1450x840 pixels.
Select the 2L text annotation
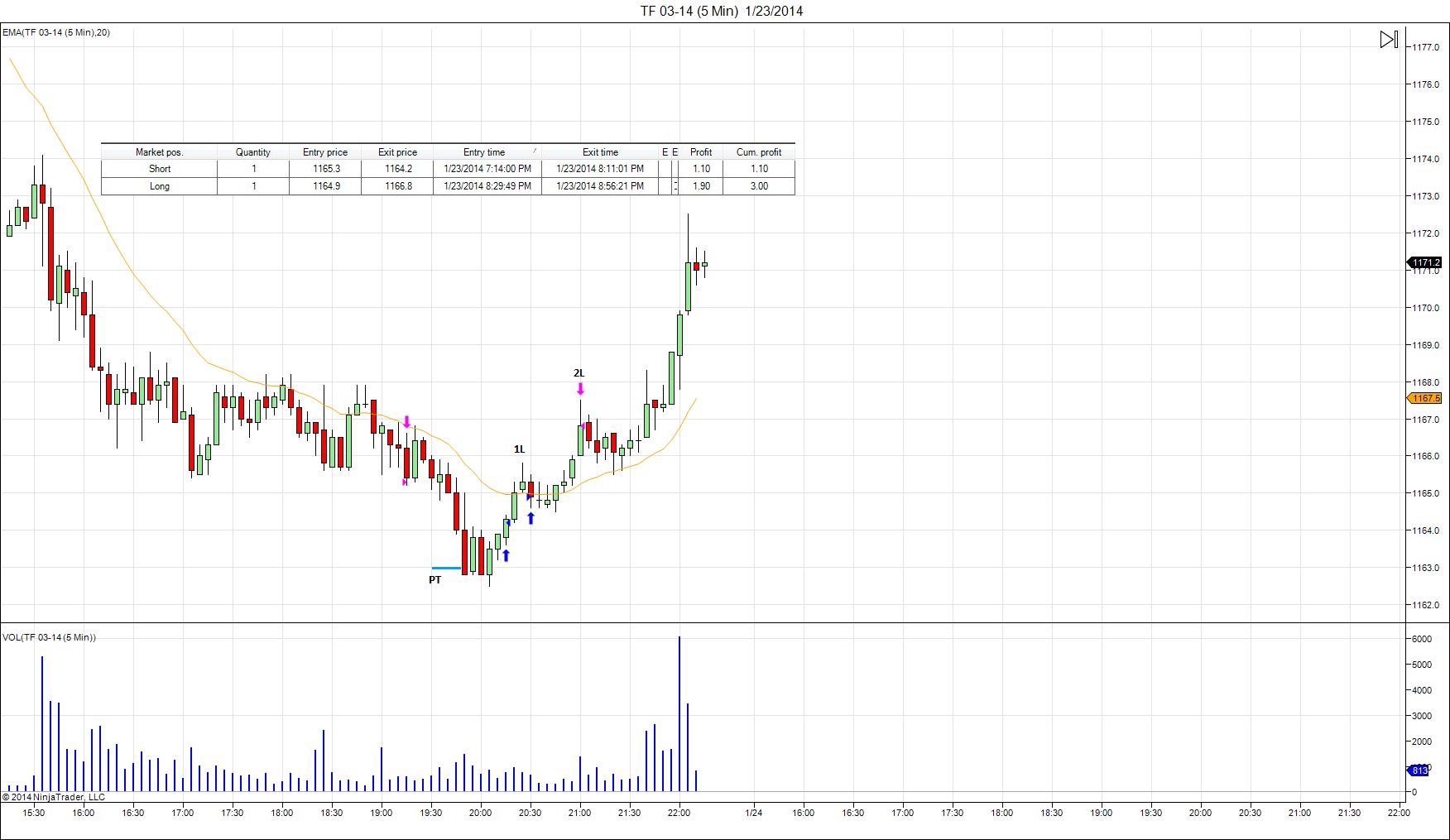pos(579,373)
